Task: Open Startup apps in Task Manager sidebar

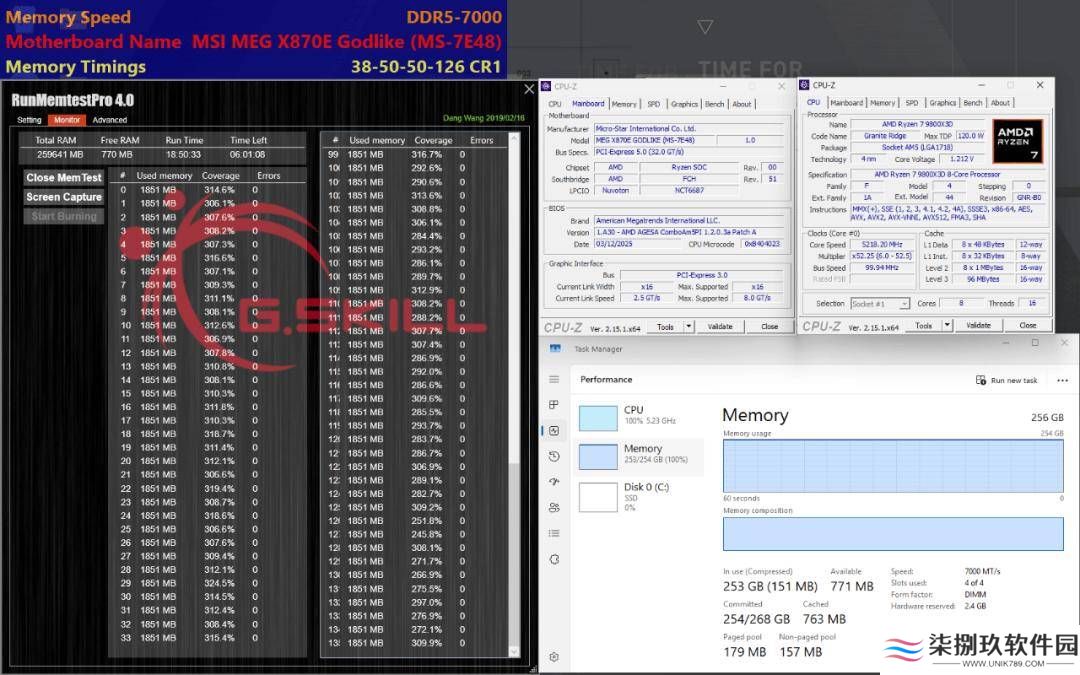Action: pos(554,481)
